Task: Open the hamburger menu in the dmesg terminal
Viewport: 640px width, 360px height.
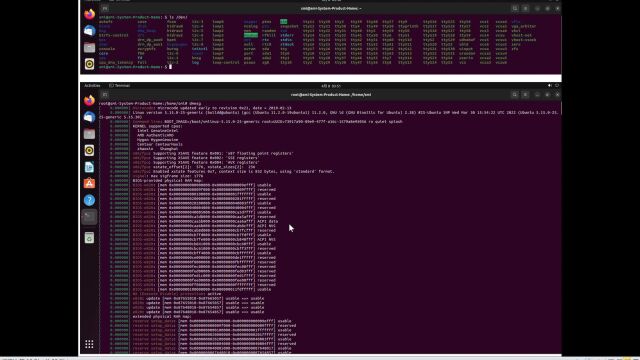Action: 526,95
